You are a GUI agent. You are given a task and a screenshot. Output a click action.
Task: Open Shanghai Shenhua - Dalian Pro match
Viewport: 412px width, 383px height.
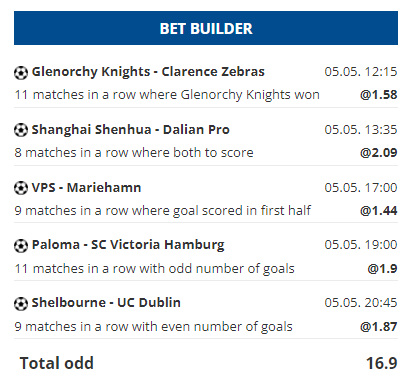point(131,130)
